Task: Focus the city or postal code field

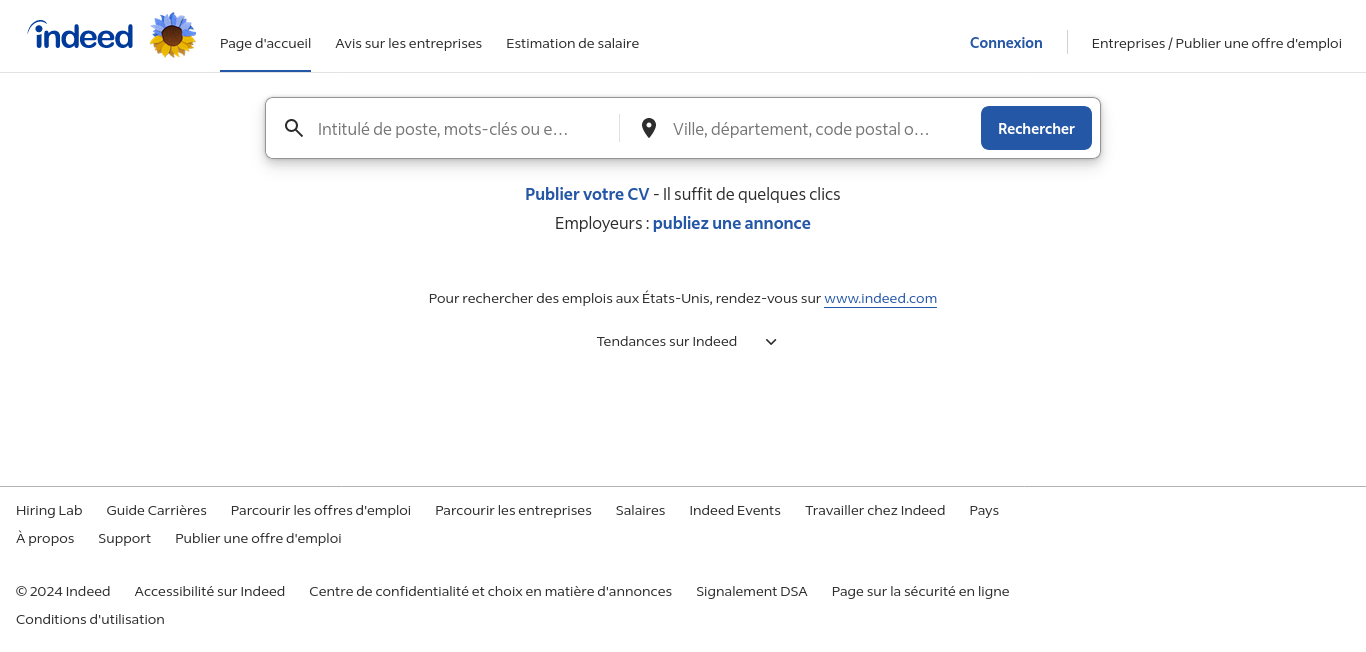Action: pyautogui.click(x=817, y=128)
